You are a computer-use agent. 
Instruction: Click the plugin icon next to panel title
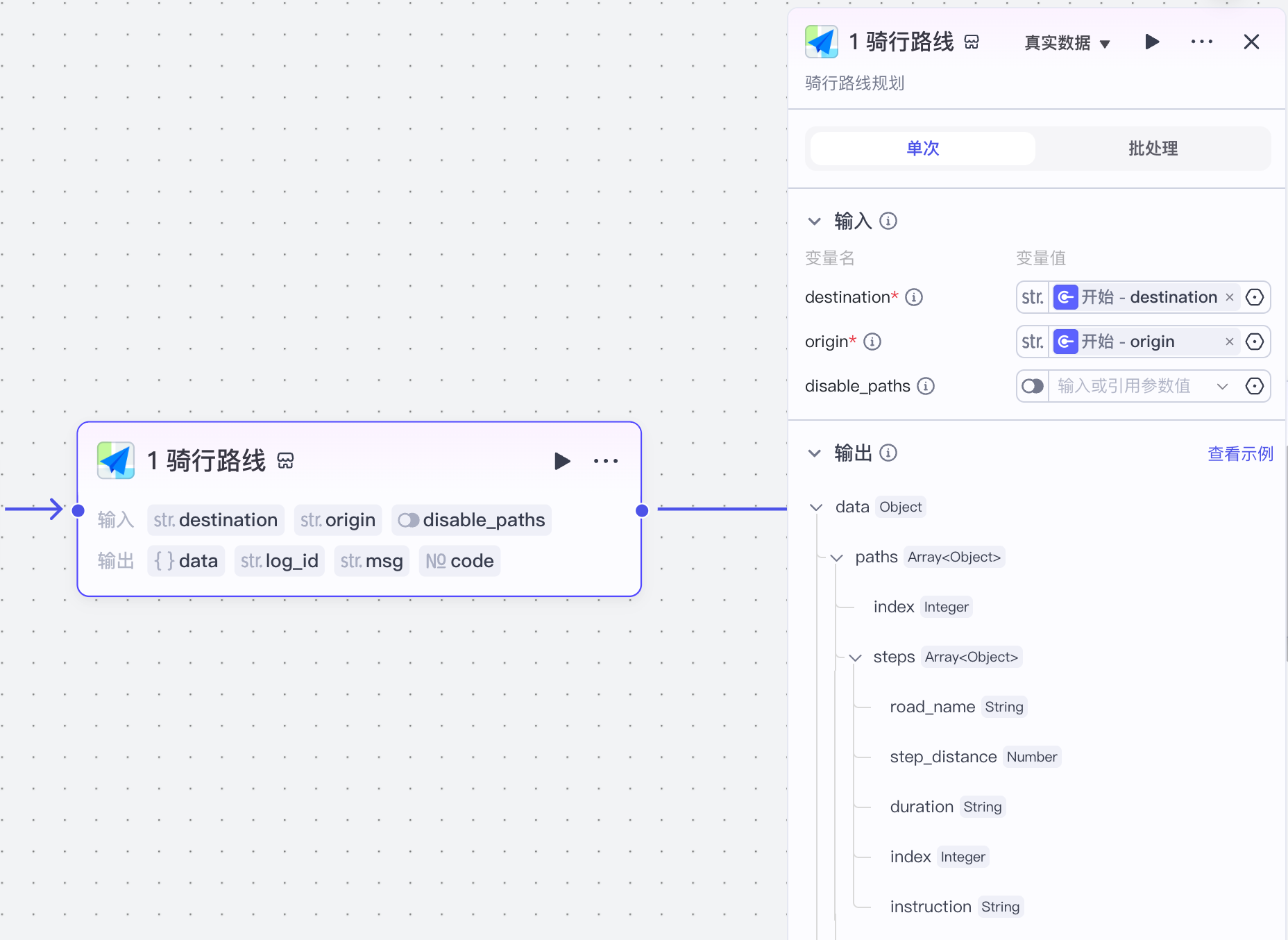pyautogui.click(x=972, y=42)
